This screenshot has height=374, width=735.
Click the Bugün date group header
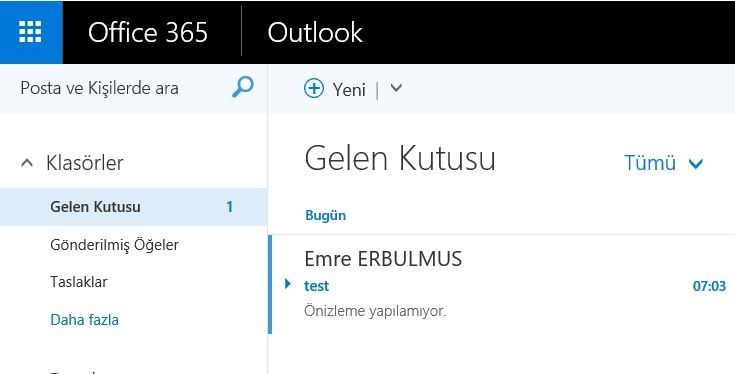pyautogui.click(x=325, y=216)
